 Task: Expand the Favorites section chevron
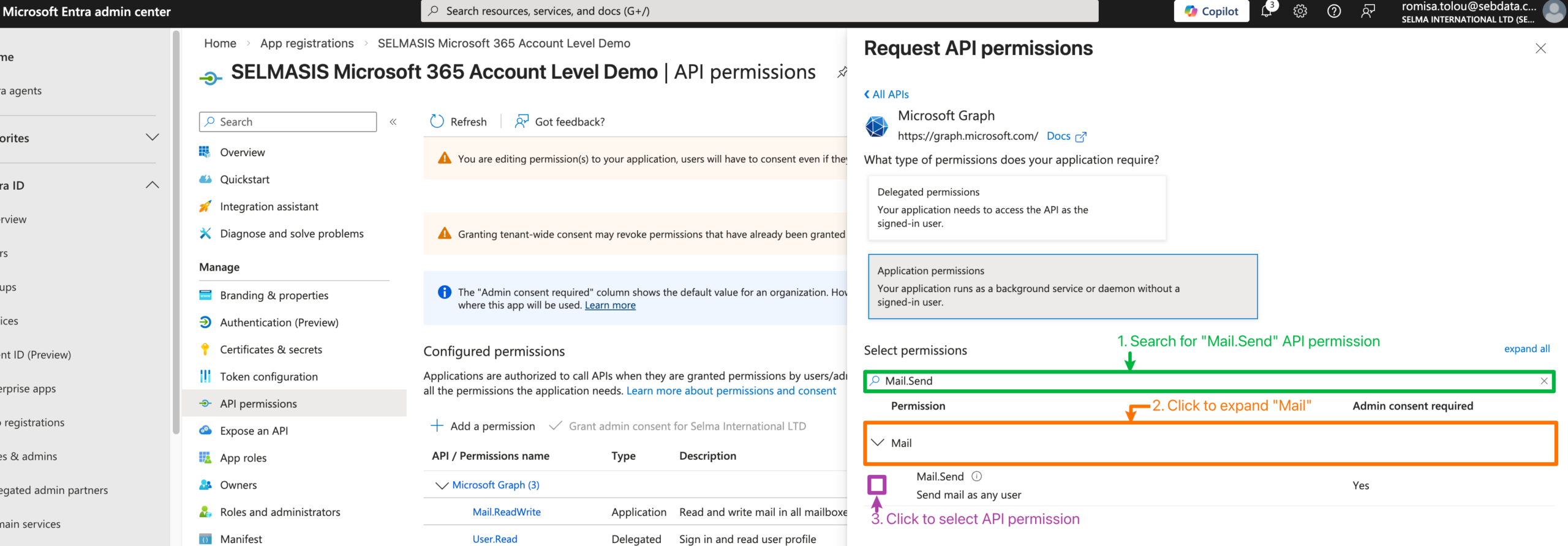(x=153, y=138)
